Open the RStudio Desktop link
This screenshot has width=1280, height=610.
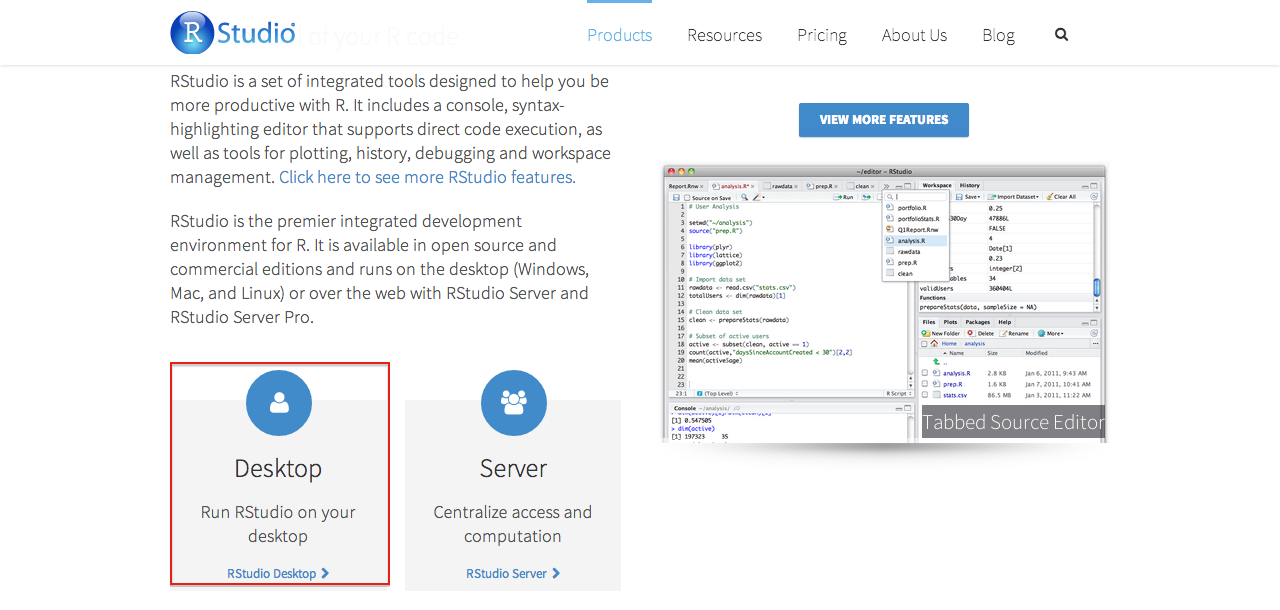(272, 573)
